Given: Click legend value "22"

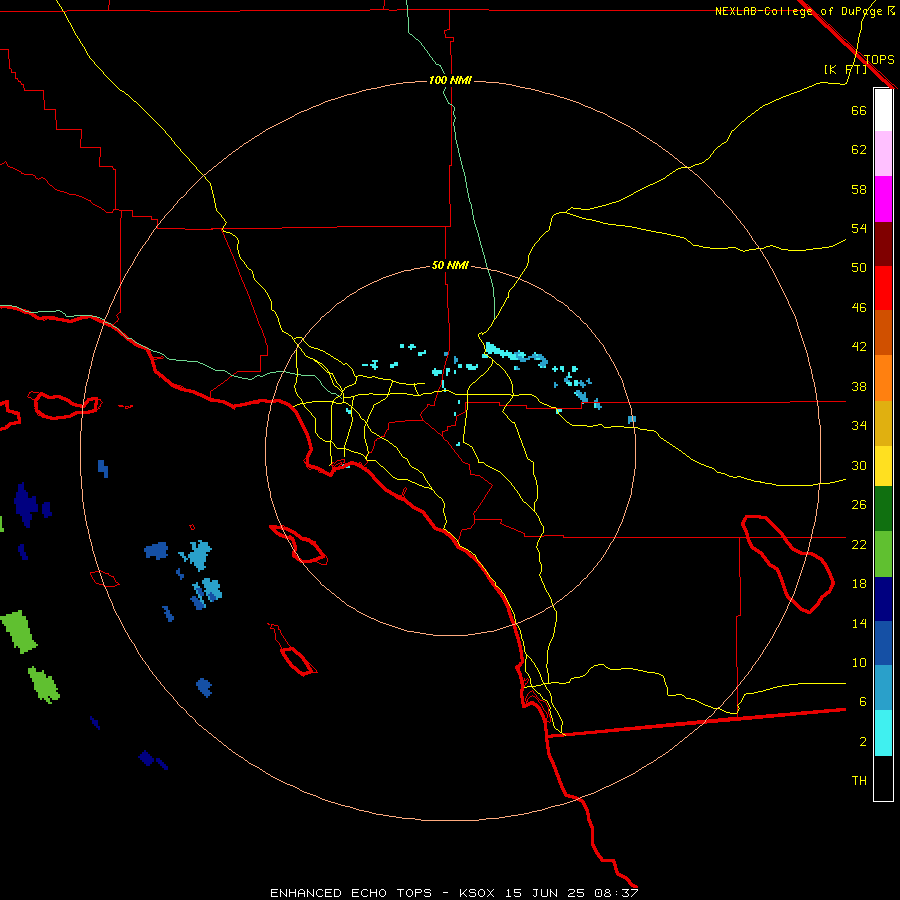Looking at the screenshot, I should coord(859,545).
